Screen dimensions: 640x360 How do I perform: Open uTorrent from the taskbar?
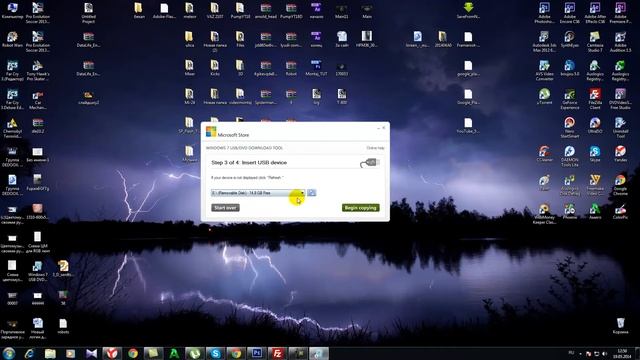click(x=195, y=353)
